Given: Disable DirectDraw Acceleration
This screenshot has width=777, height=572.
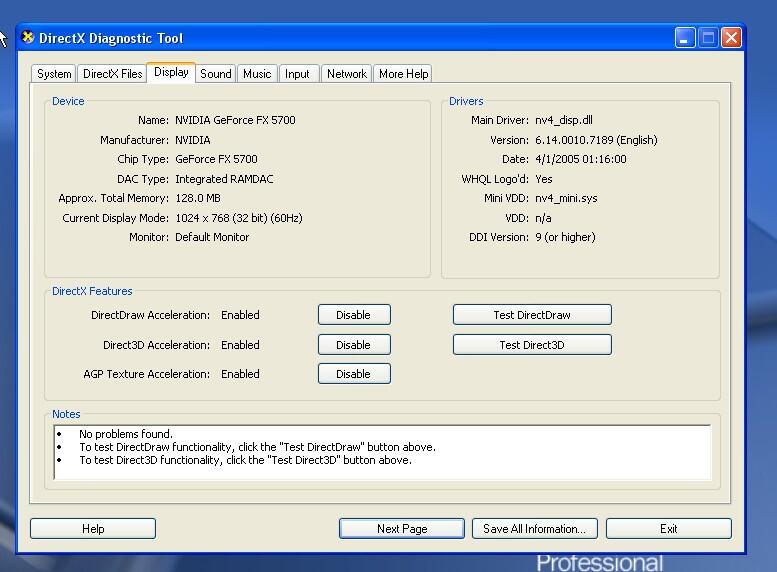Looking at the screenshot, I should click(x=354, y=315).
